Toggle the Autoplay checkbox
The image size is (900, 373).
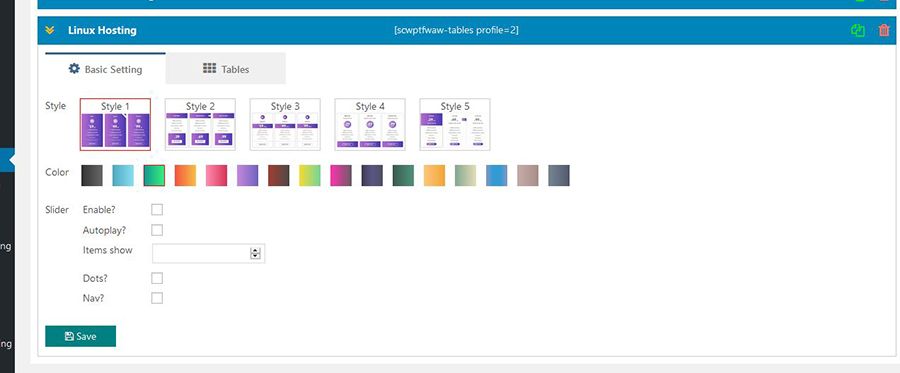[x=157, y=230]
